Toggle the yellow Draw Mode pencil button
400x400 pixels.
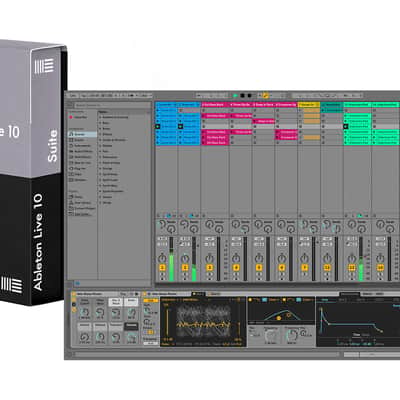(266, 96)
